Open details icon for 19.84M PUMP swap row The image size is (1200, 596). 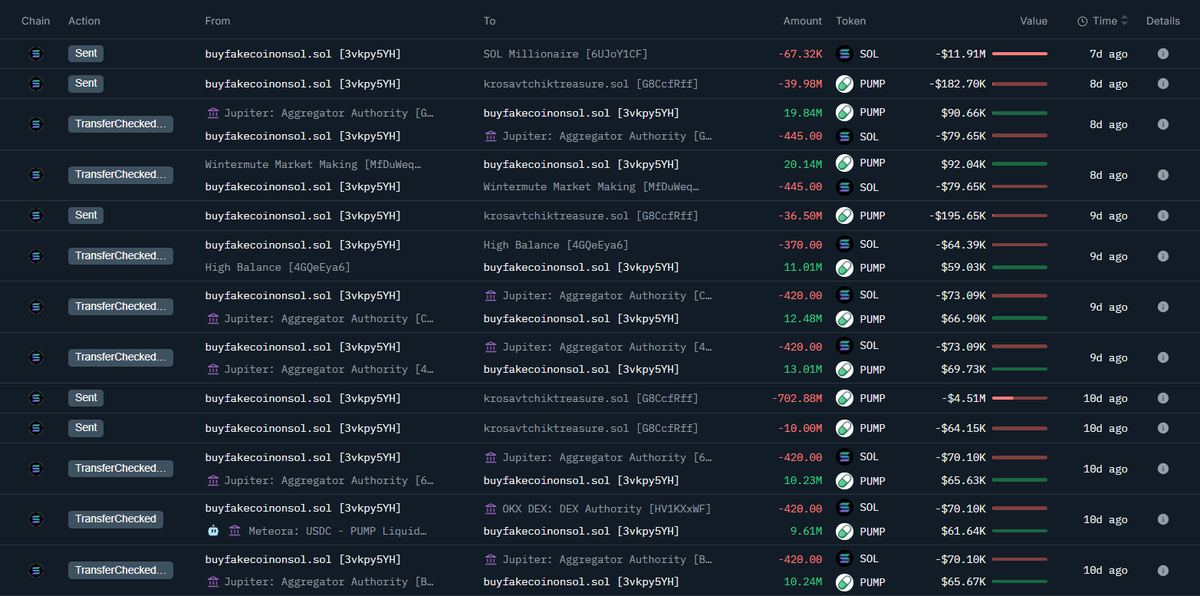point(1163,124)
